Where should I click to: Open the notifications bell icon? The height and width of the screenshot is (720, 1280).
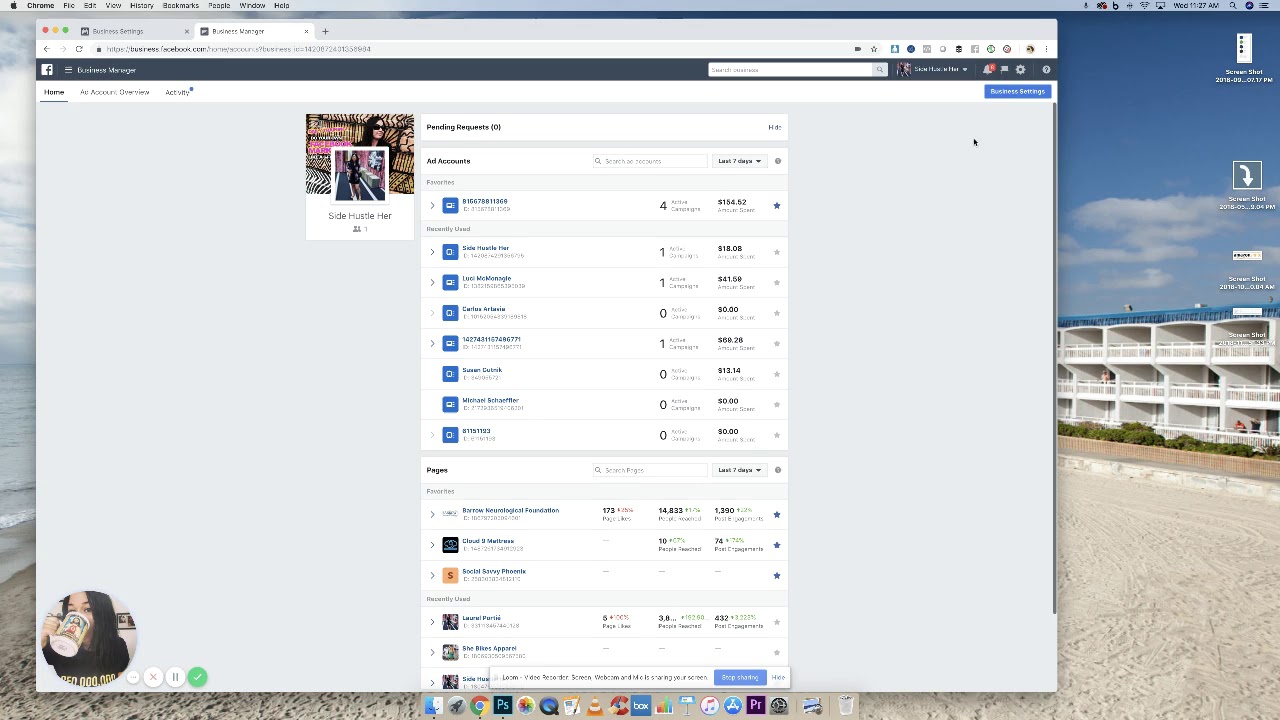[988, 70]
